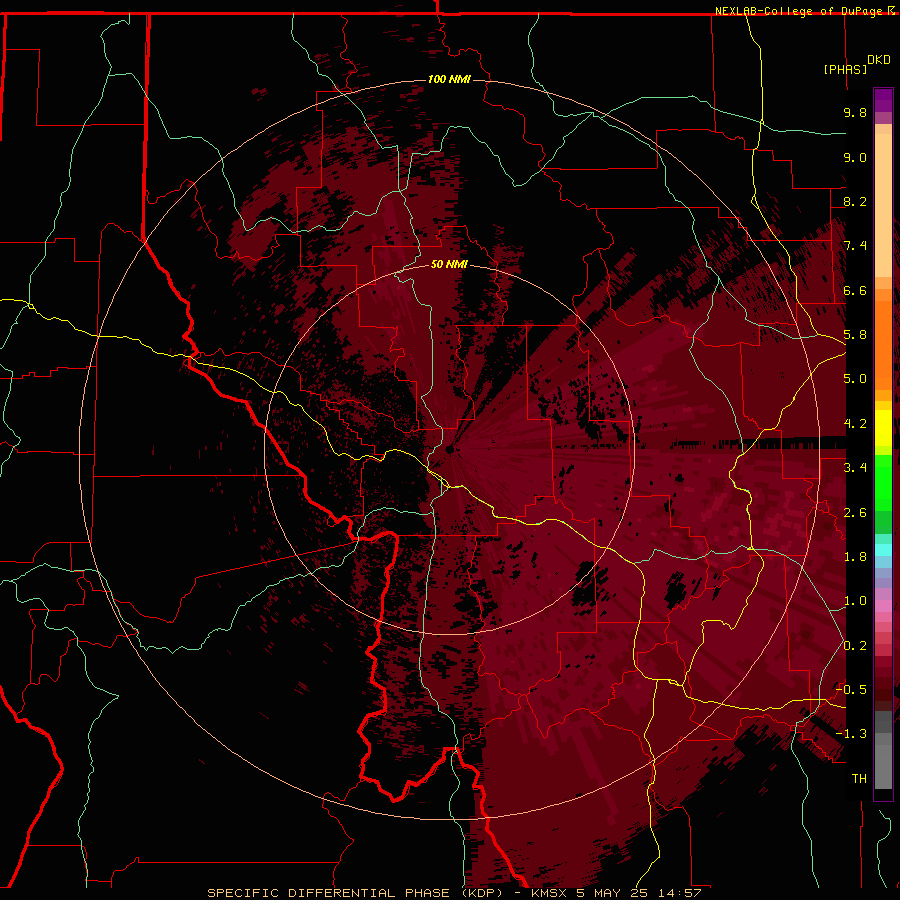Click the 8.2 value on the color scale
900x900 pixels.
coord(855,201)
